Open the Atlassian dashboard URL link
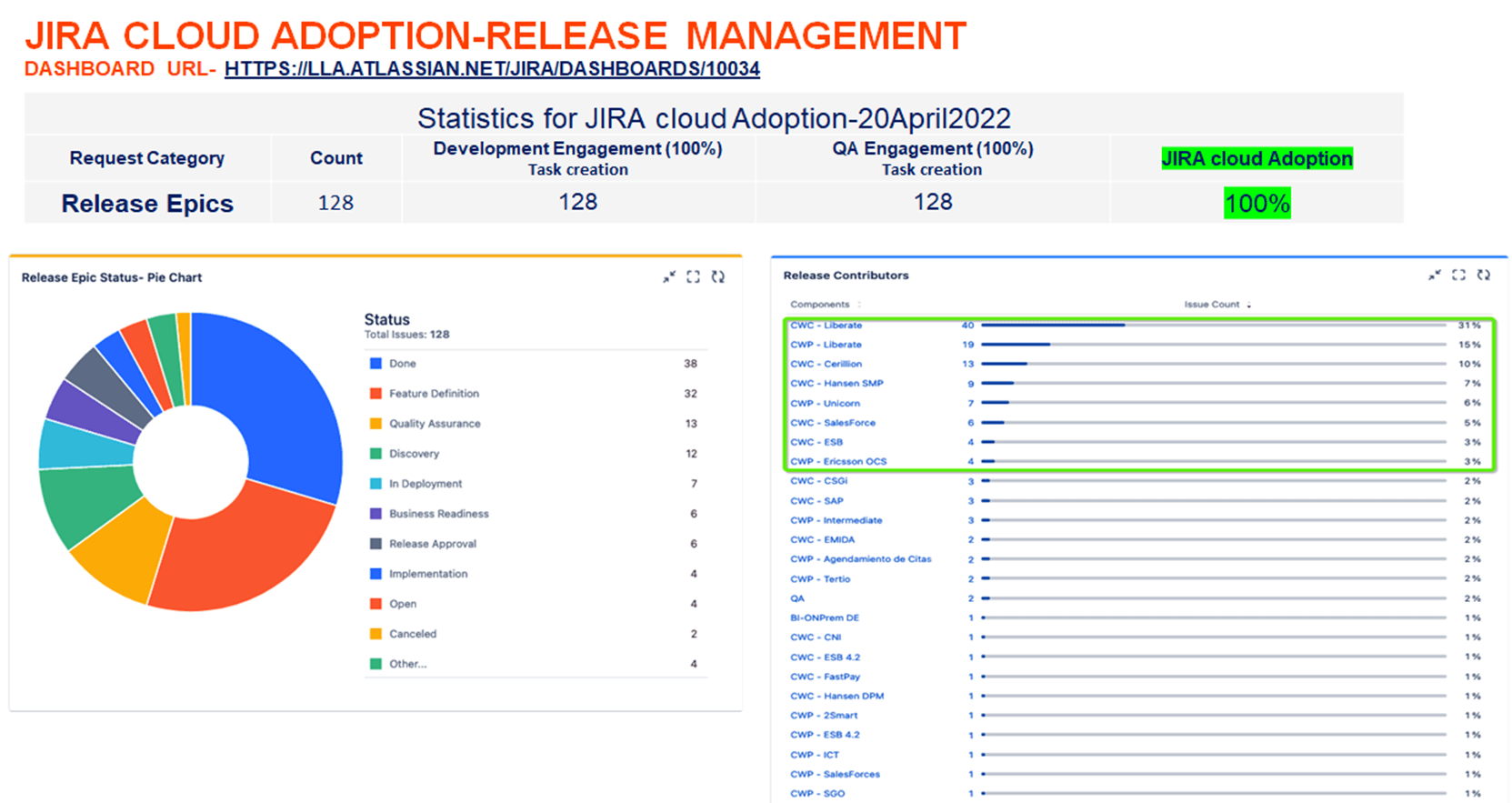 [492, 69]
